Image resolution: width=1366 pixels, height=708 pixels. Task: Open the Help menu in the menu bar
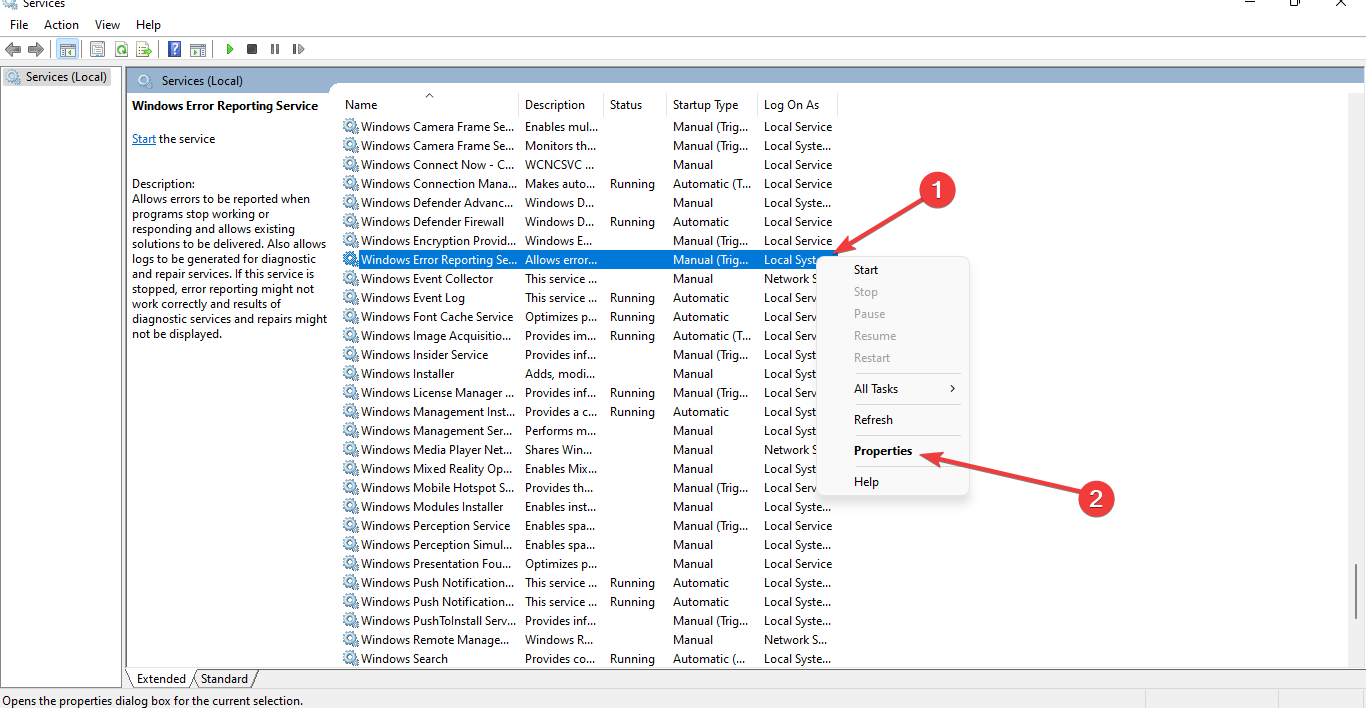pos(148,25)
